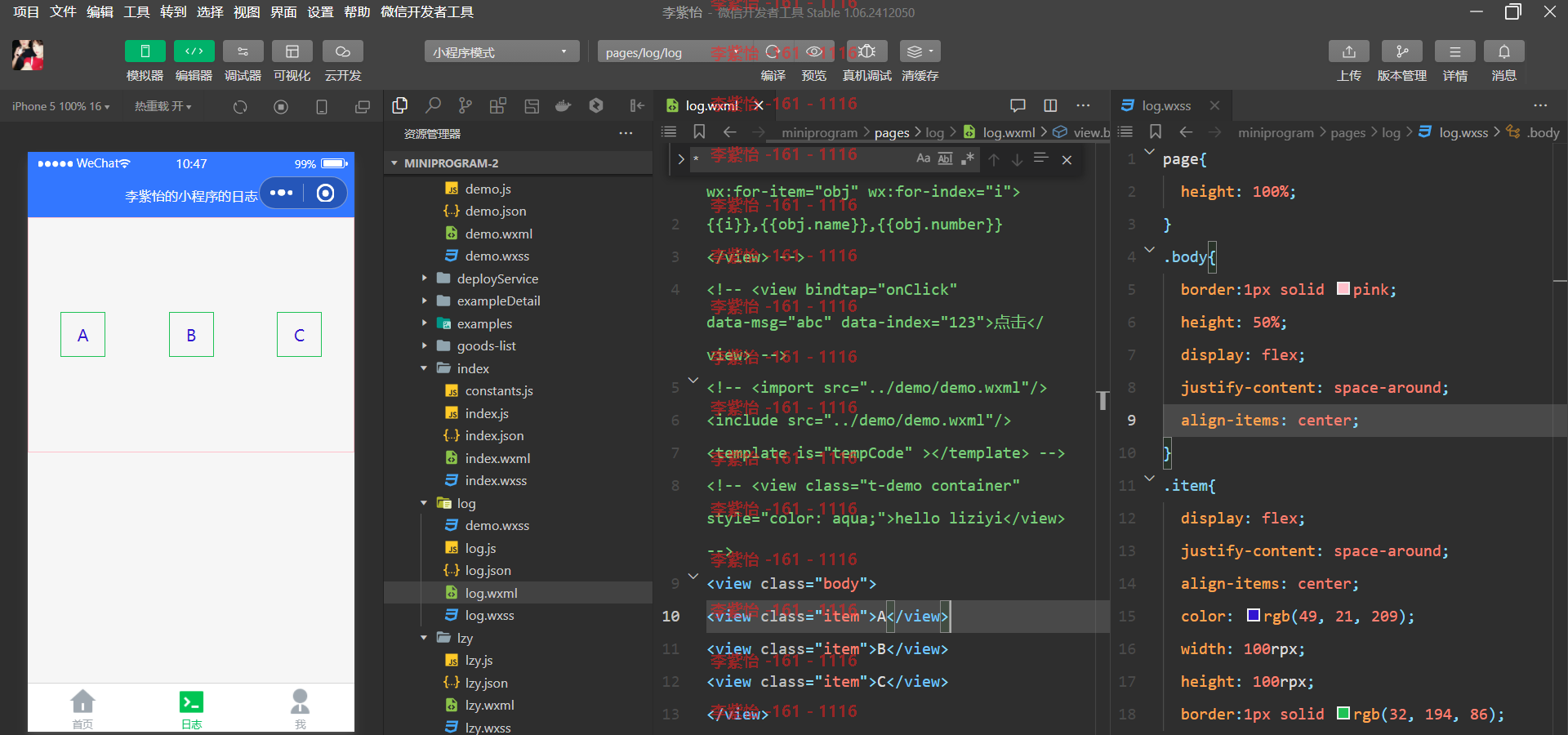Click the rgb(32, 194, 86) color swatch

tap(1343, 713)
